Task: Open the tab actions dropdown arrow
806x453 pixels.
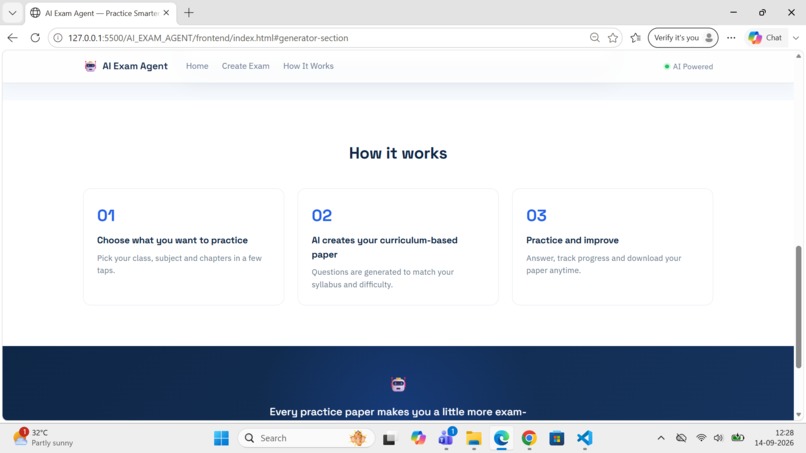Action: click(x=12, y=13)
